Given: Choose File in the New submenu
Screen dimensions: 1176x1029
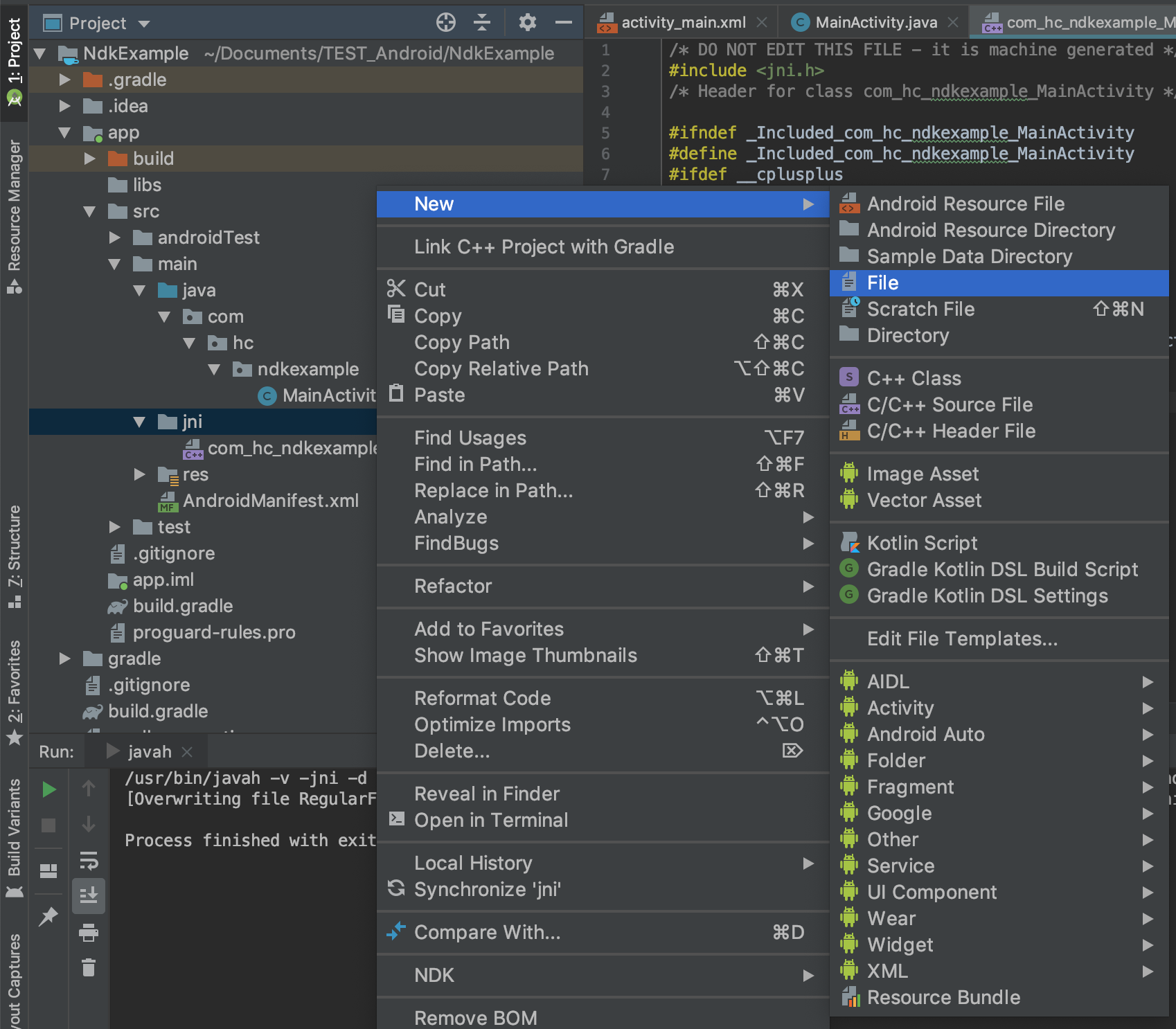Looking at the screenshot, I should tap(999, 283).
